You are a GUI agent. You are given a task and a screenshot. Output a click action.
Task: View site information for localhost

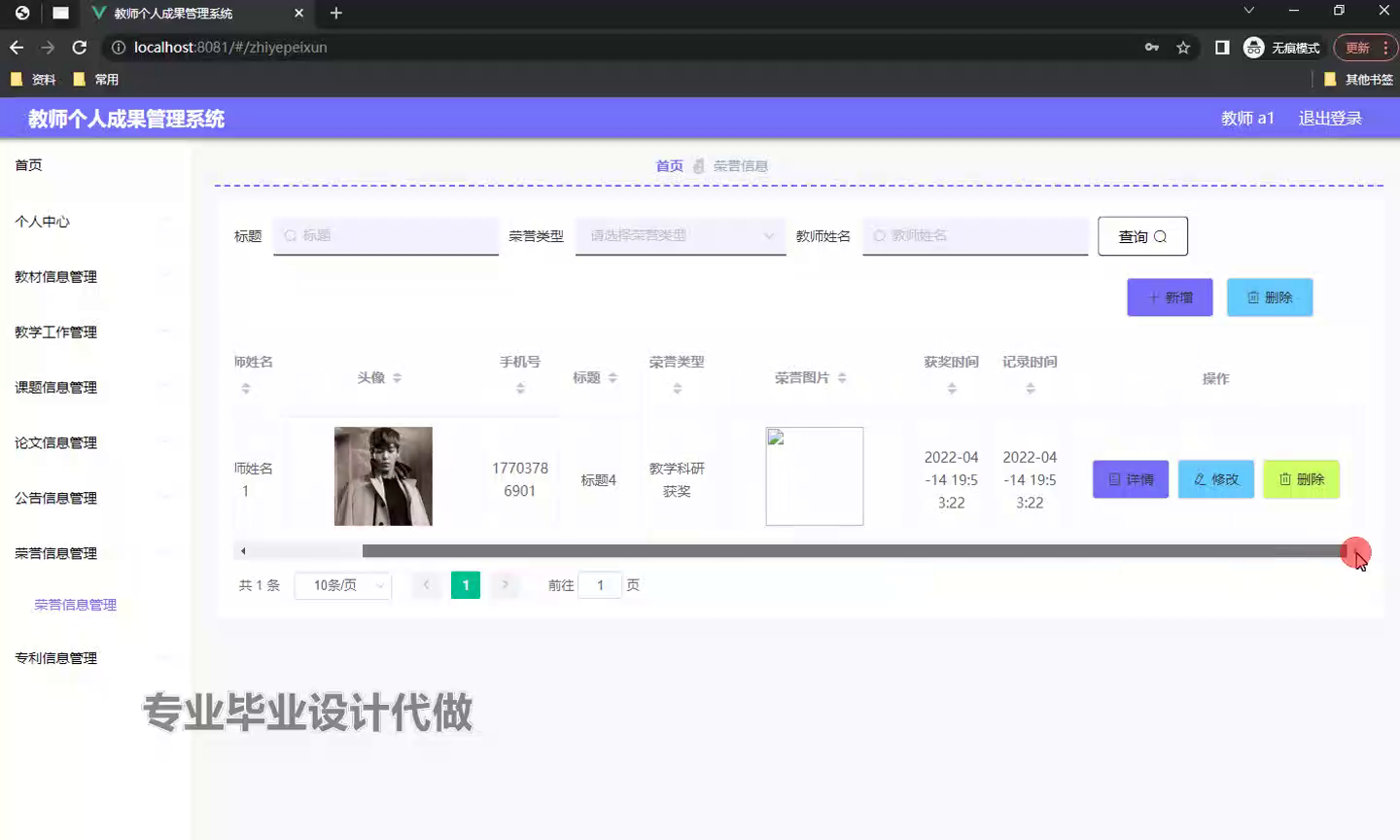[x=119, y=47]
